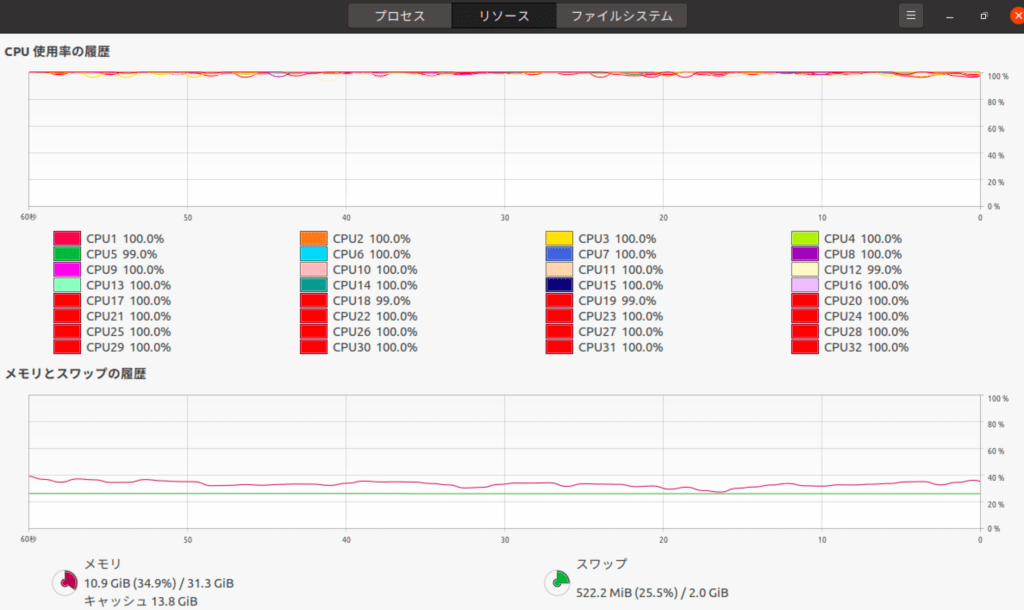This screenshot has height=610, width=1024.
Task: Pick the yellow CPU3 color swatch
Action: coord(559,238)
